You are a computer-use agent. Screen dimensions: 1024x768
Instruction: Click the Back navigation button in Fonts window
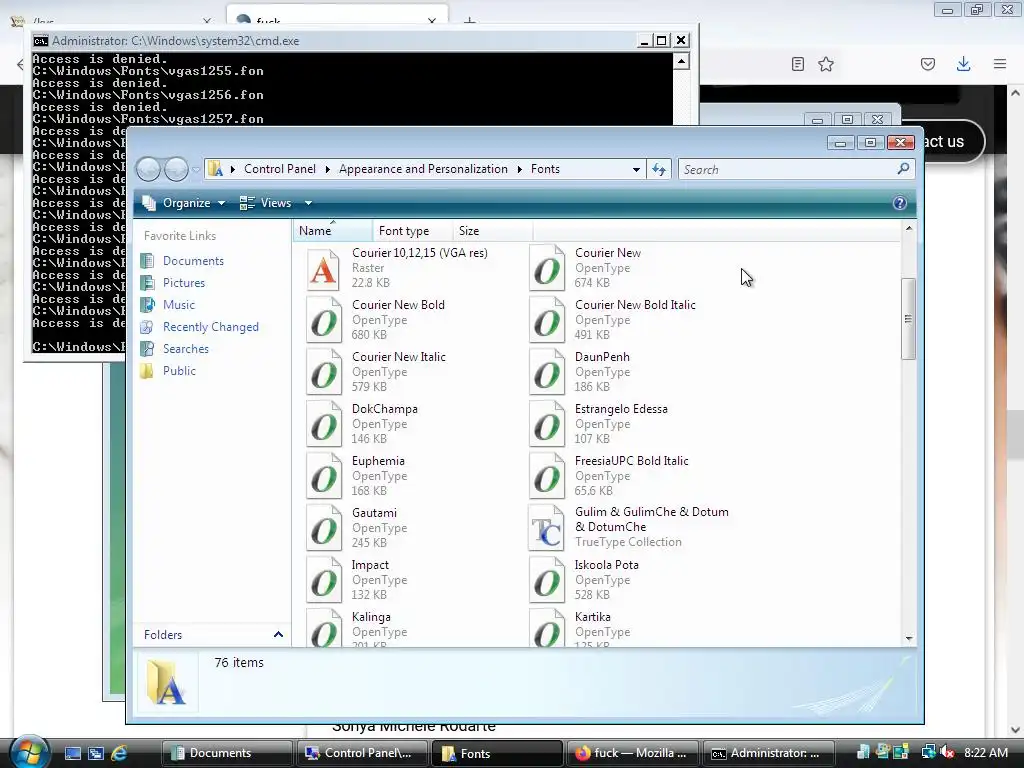tap(148, 170)
